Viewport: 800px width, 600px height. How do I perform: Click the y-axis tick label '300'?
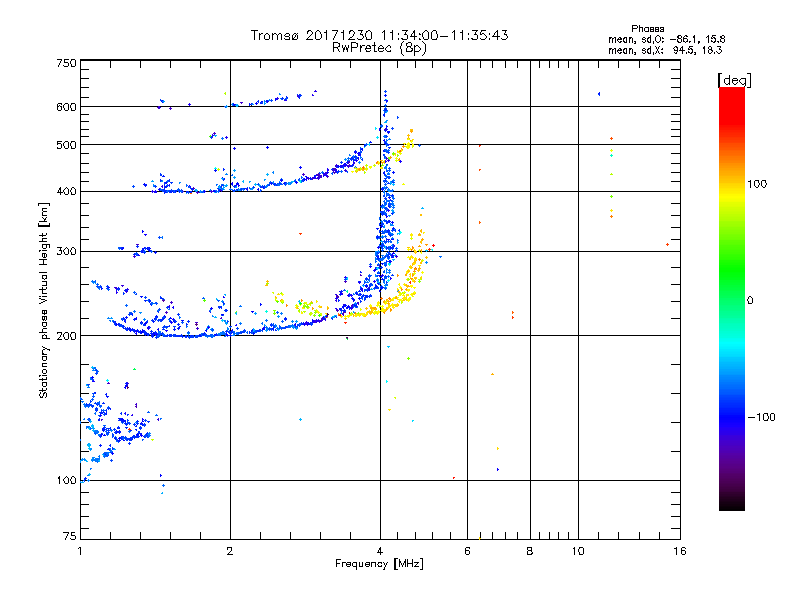[x=66, y=251]
